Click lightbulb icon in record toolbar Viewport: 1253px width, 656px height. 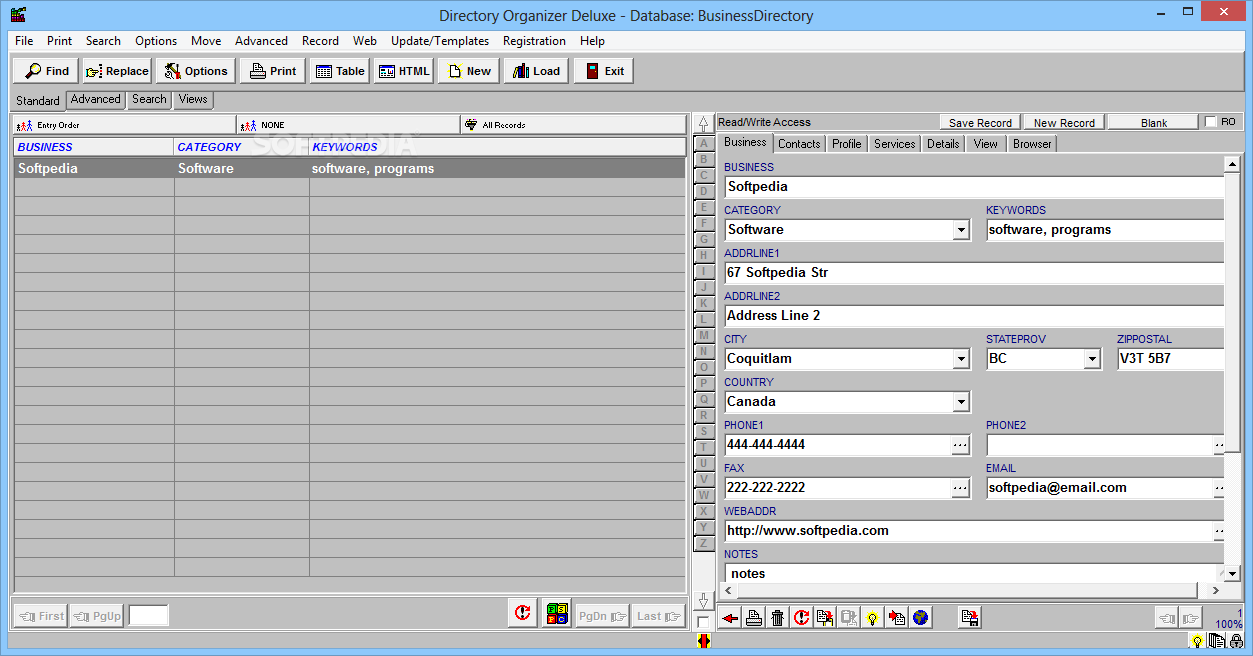(872, 618)
